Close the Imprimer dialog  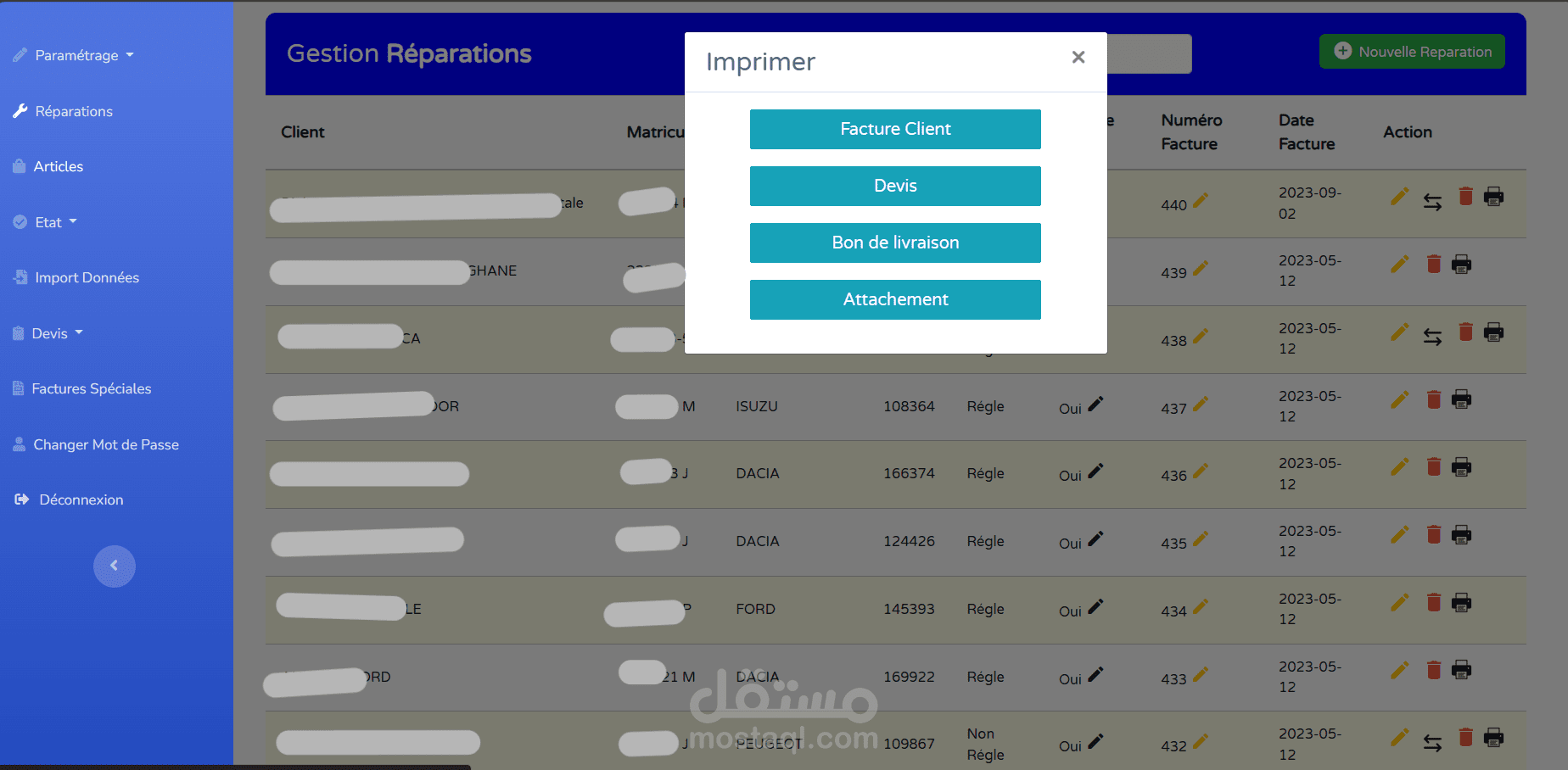click(x=1078, y=57)
